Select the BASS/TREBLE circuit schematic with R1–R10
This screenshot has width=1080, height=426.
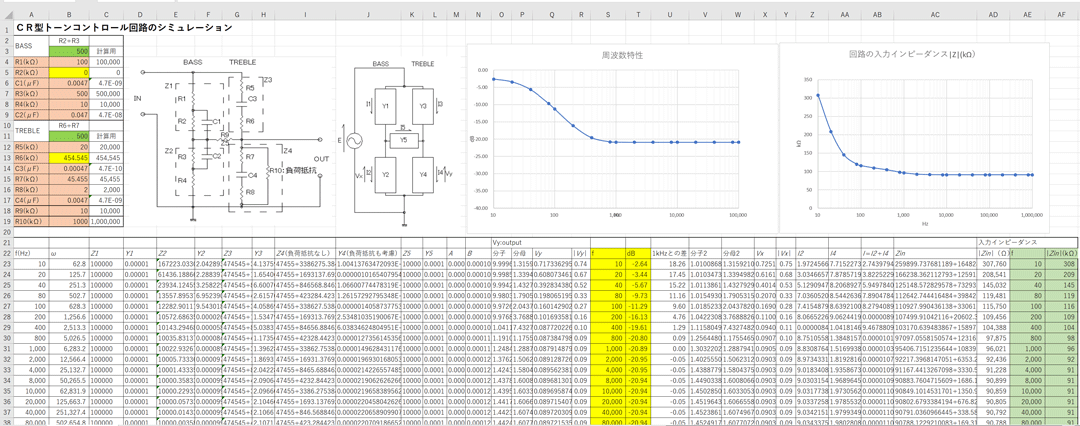[232, 140]
